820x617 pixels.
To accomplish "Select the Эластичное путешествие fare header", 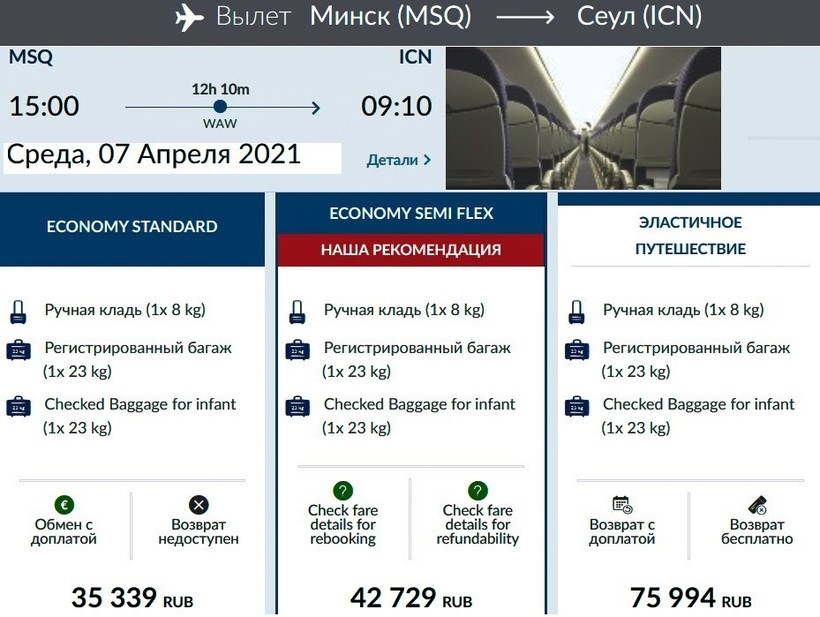I will click(690, 234).
